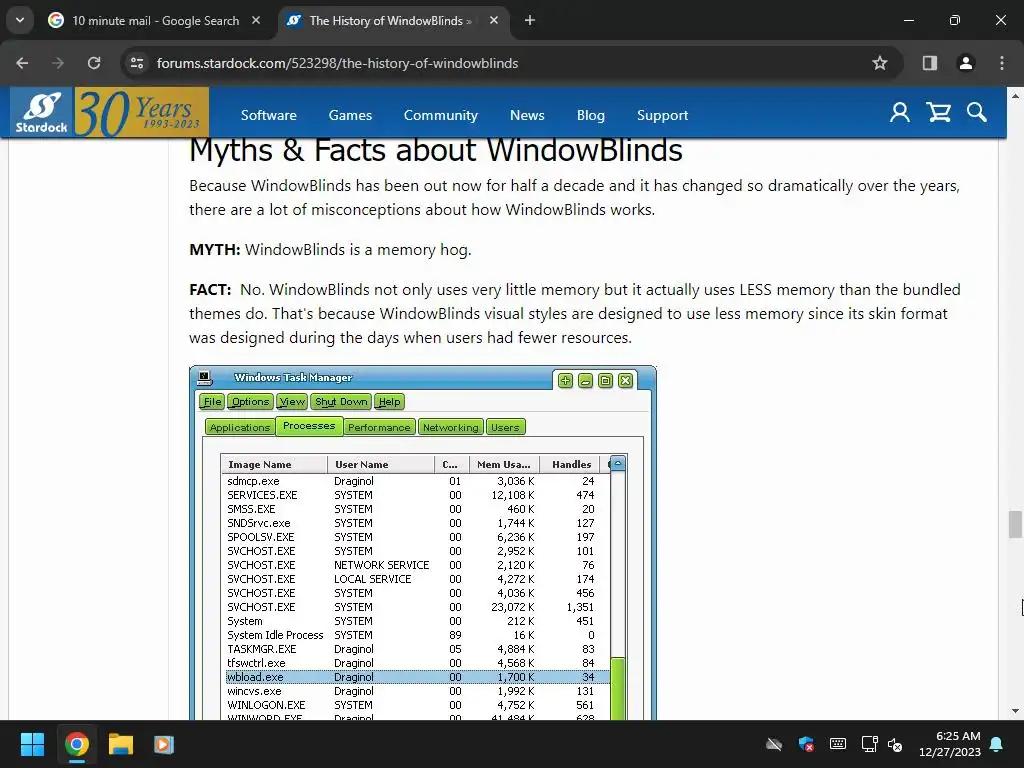Open the Games menu
The image size is (1024, 768).
click(350, 115)
